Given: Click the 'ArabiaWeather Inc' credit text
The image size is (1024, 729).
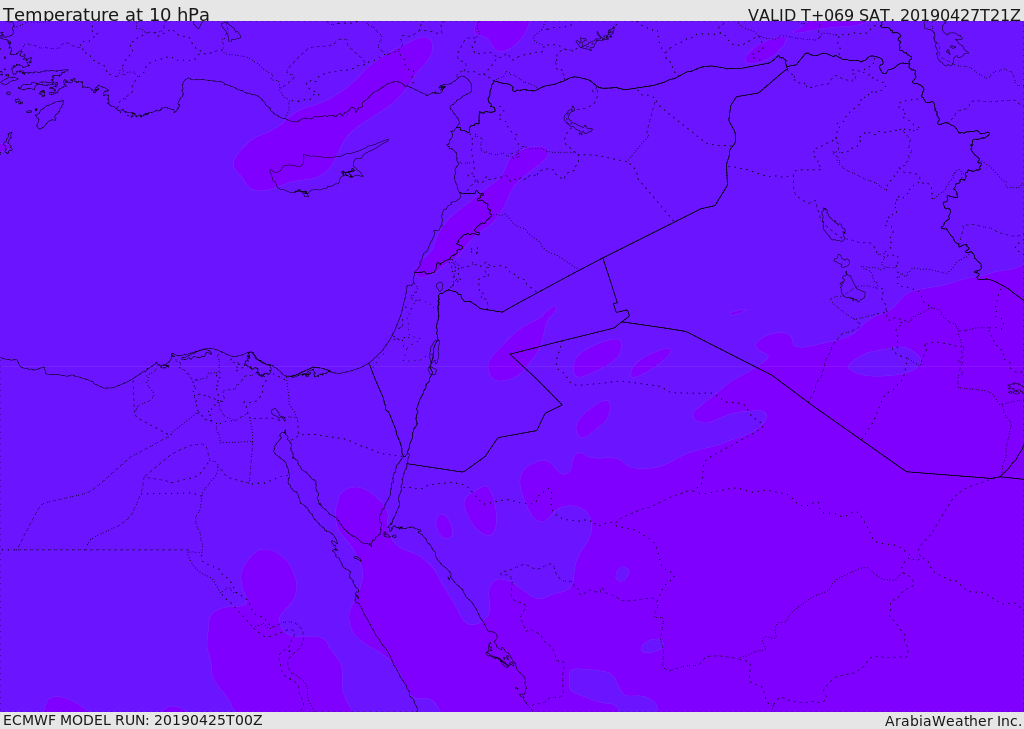Looking at the screenshot, I should pos(953,721).
